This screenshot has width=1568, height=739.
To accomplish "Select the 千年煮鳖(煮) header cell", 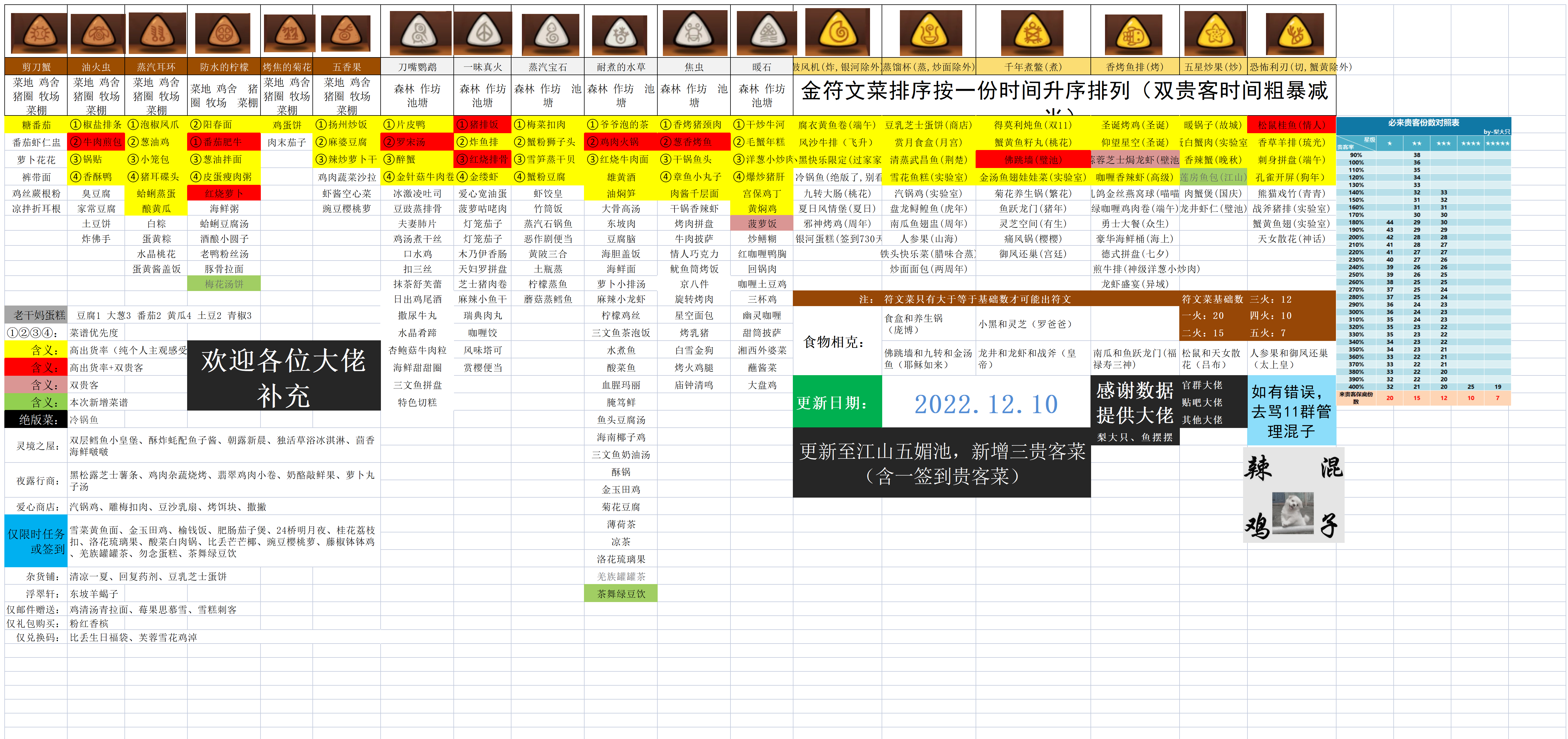I will pyautogui.click(x=1033, y=67).
